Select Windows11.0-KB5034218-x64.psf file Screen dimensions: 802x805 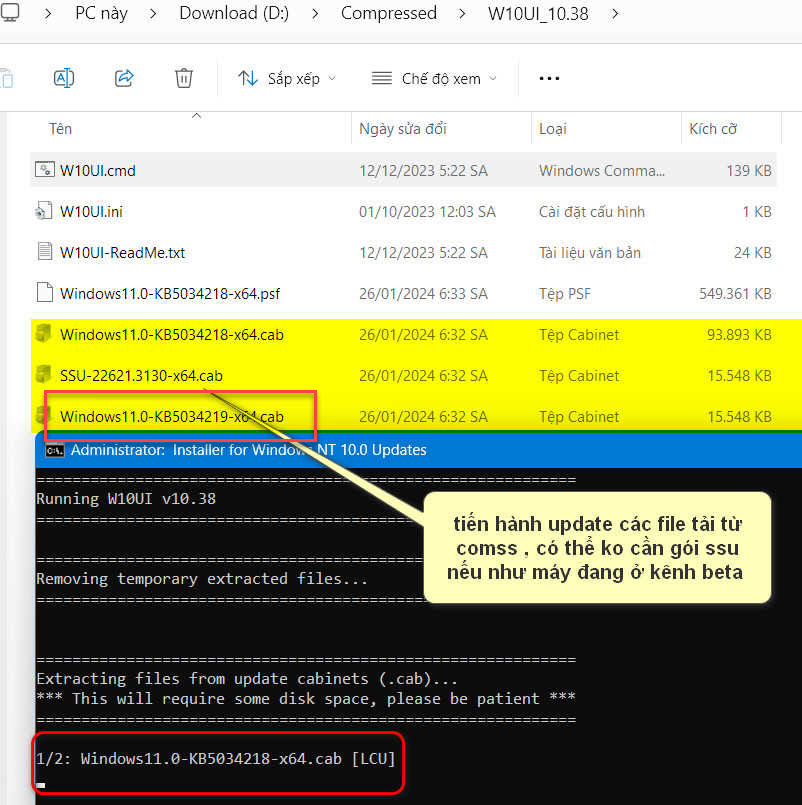(403, 294)
